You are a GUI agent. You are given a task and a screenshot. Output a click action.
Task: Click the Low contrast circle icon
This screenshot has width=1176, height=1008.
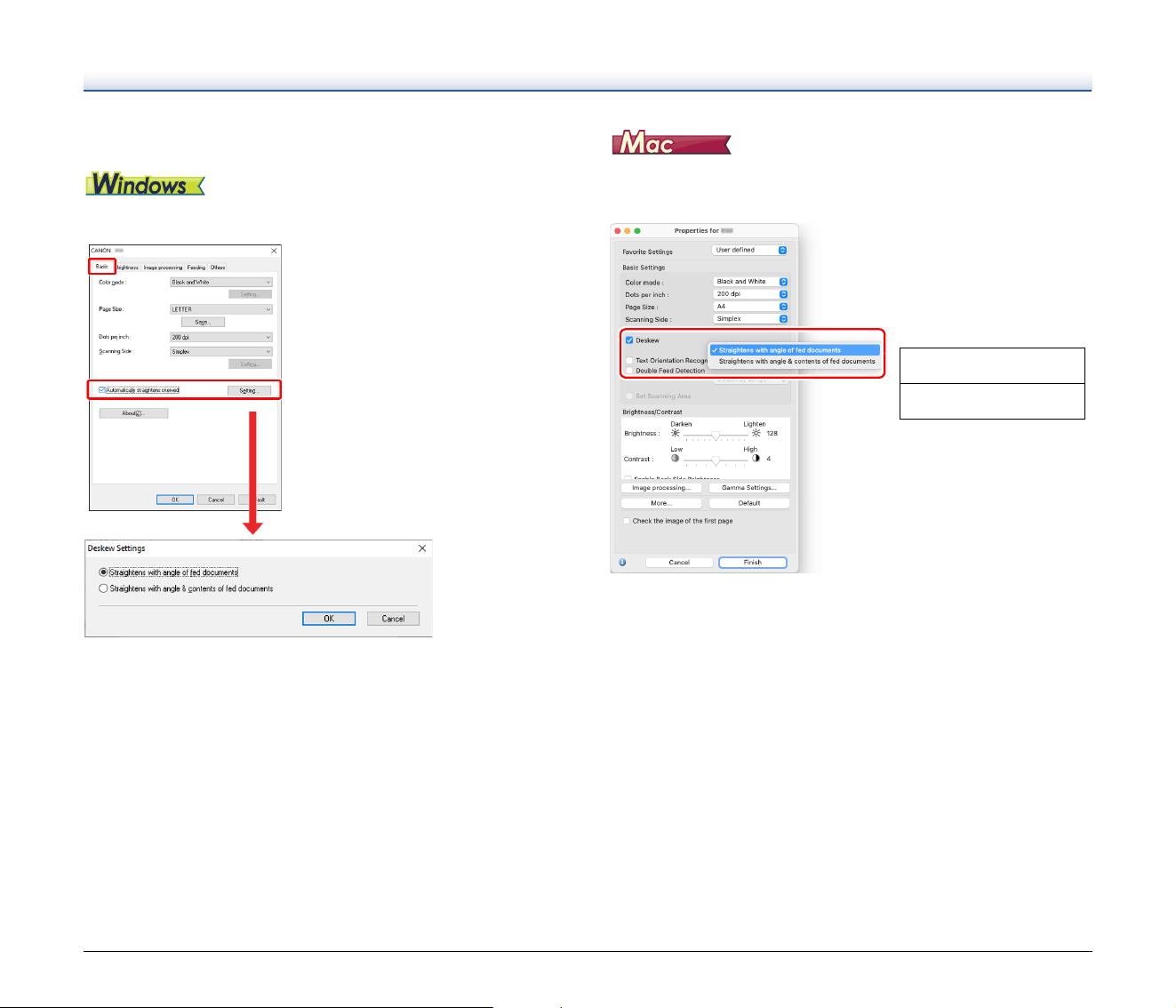676,459
